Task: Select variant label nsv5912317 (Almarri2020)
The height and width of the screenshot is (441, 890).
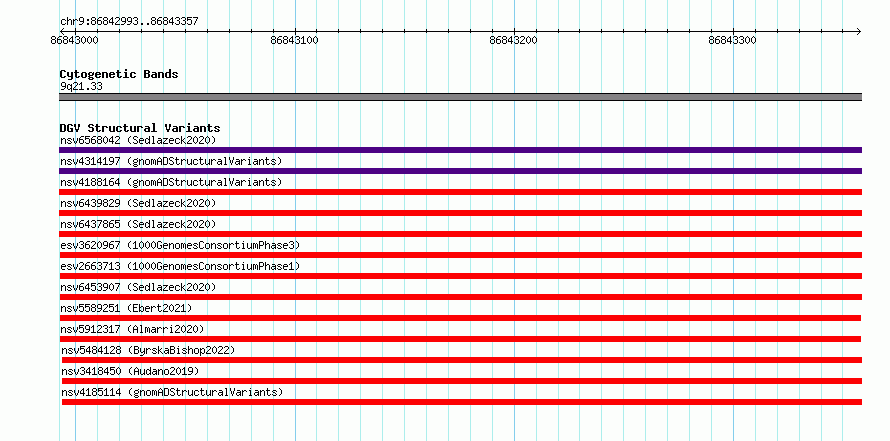Action: click(132, 329)
